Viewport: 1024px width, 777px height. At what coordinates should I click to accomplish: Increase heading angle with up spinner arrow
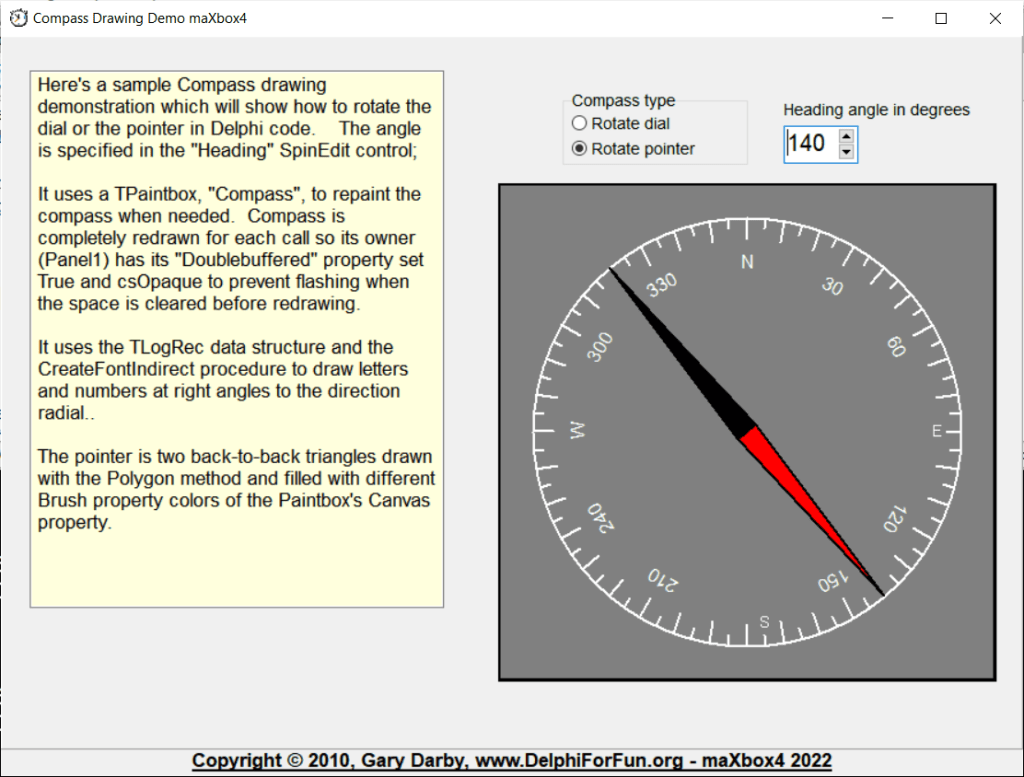846,137
